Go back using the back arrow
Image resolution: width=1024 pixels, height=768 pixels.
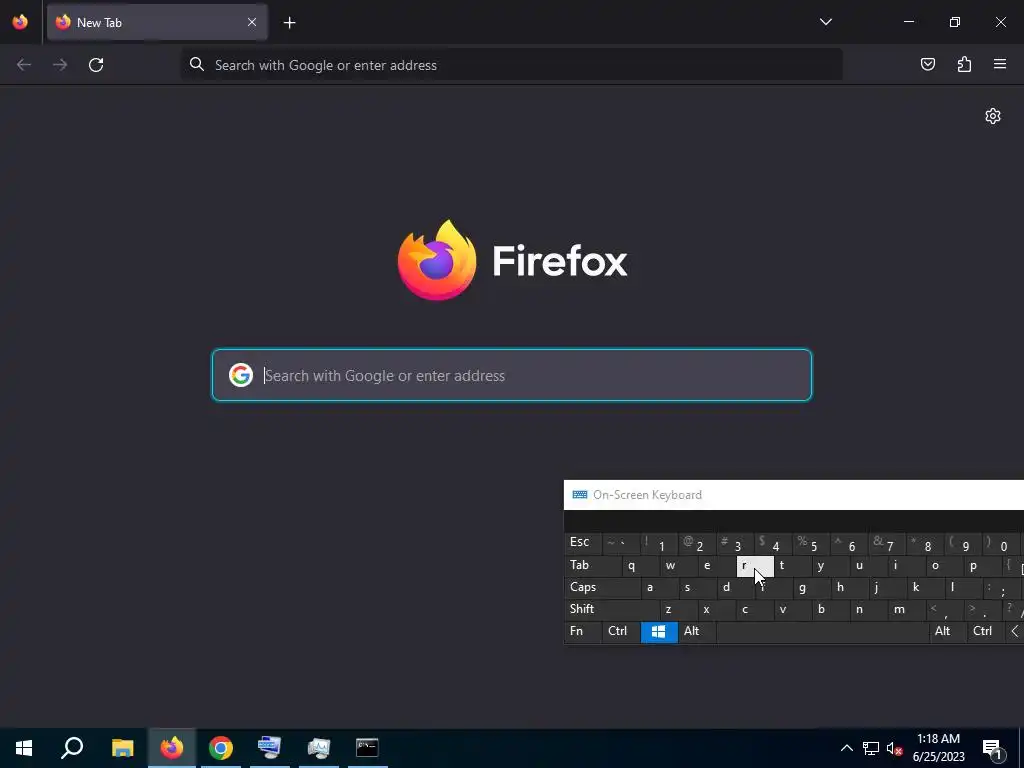(x=24, y=65)
